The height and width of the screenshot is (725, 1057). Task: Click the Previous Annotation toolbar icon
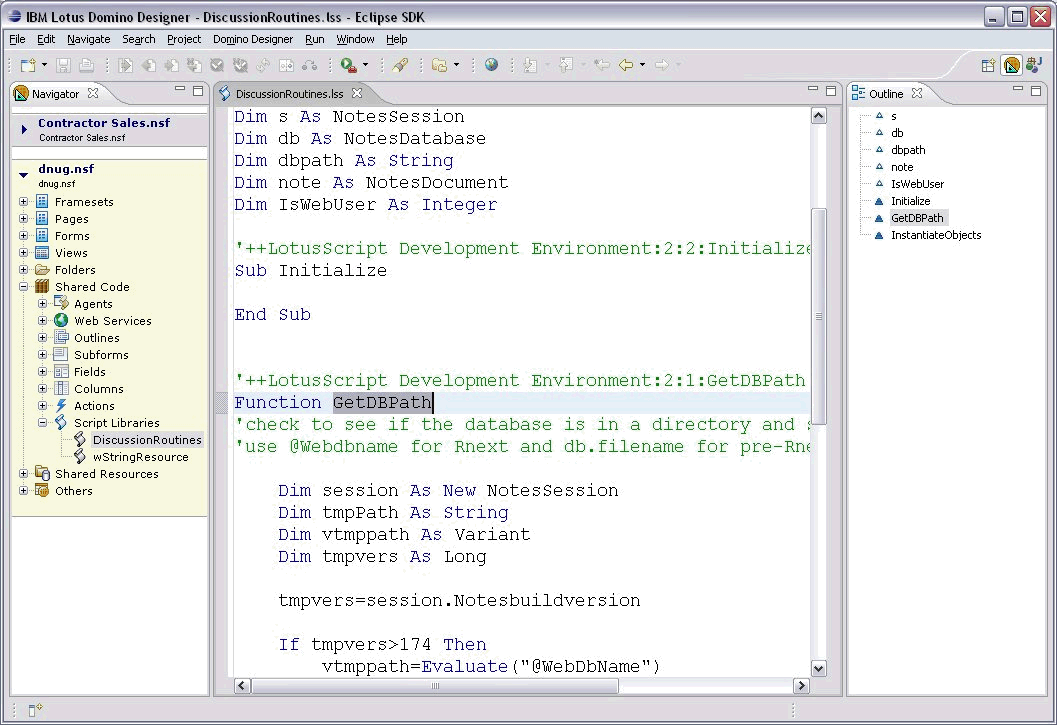click(566, 65)
